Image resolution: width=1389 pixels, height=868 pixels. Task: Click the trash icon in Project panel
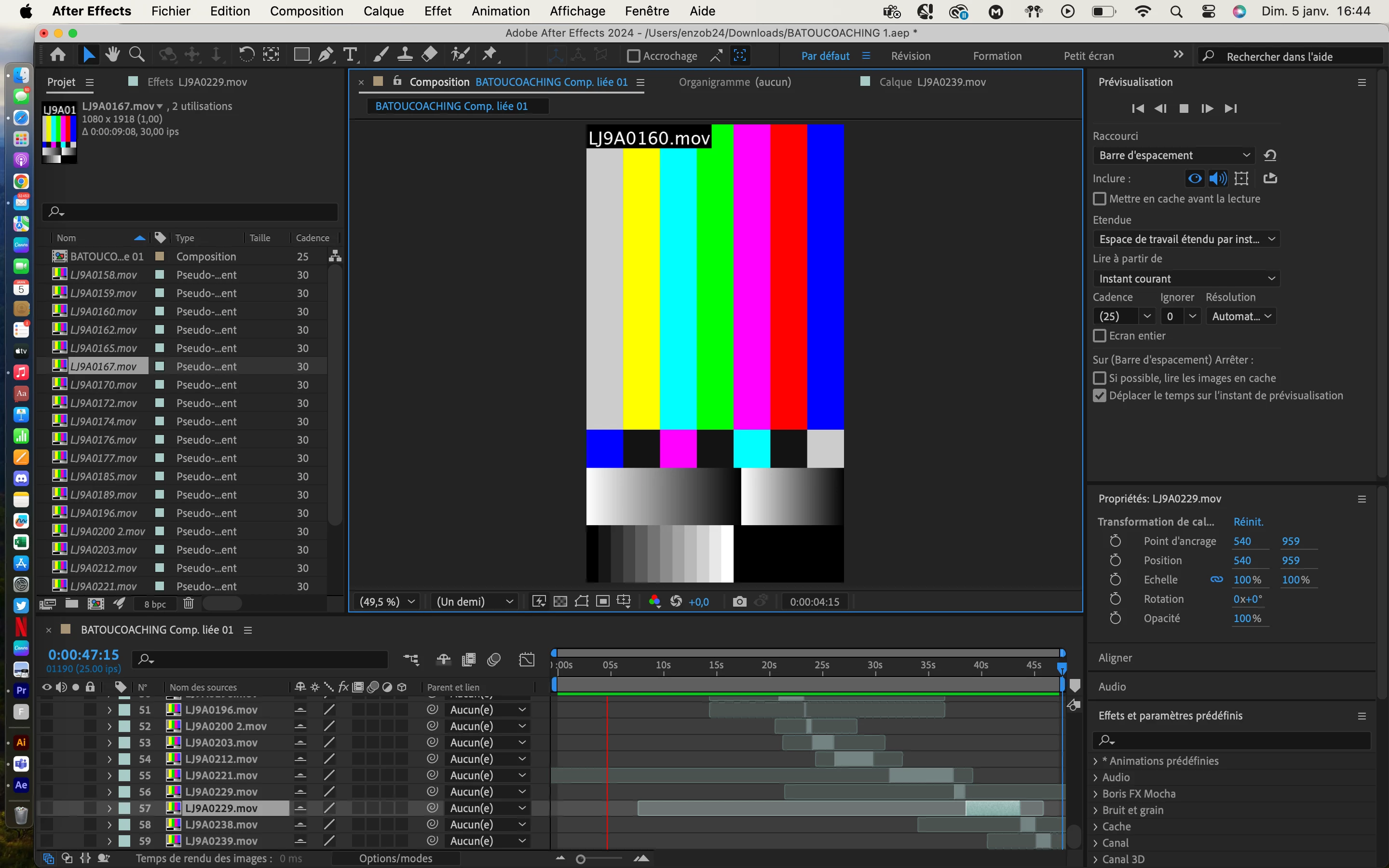point(188,603)
